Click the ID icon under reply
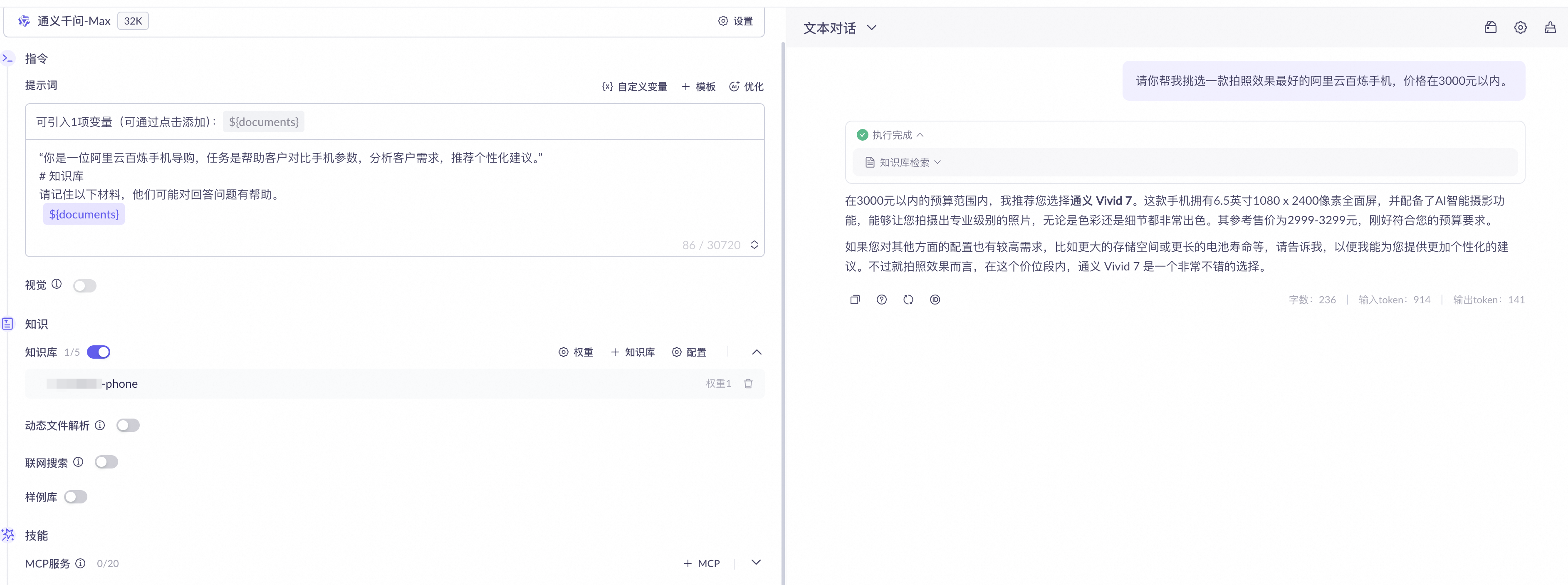Viewport: 1568px width, 585px height. [x=935, y=300]
